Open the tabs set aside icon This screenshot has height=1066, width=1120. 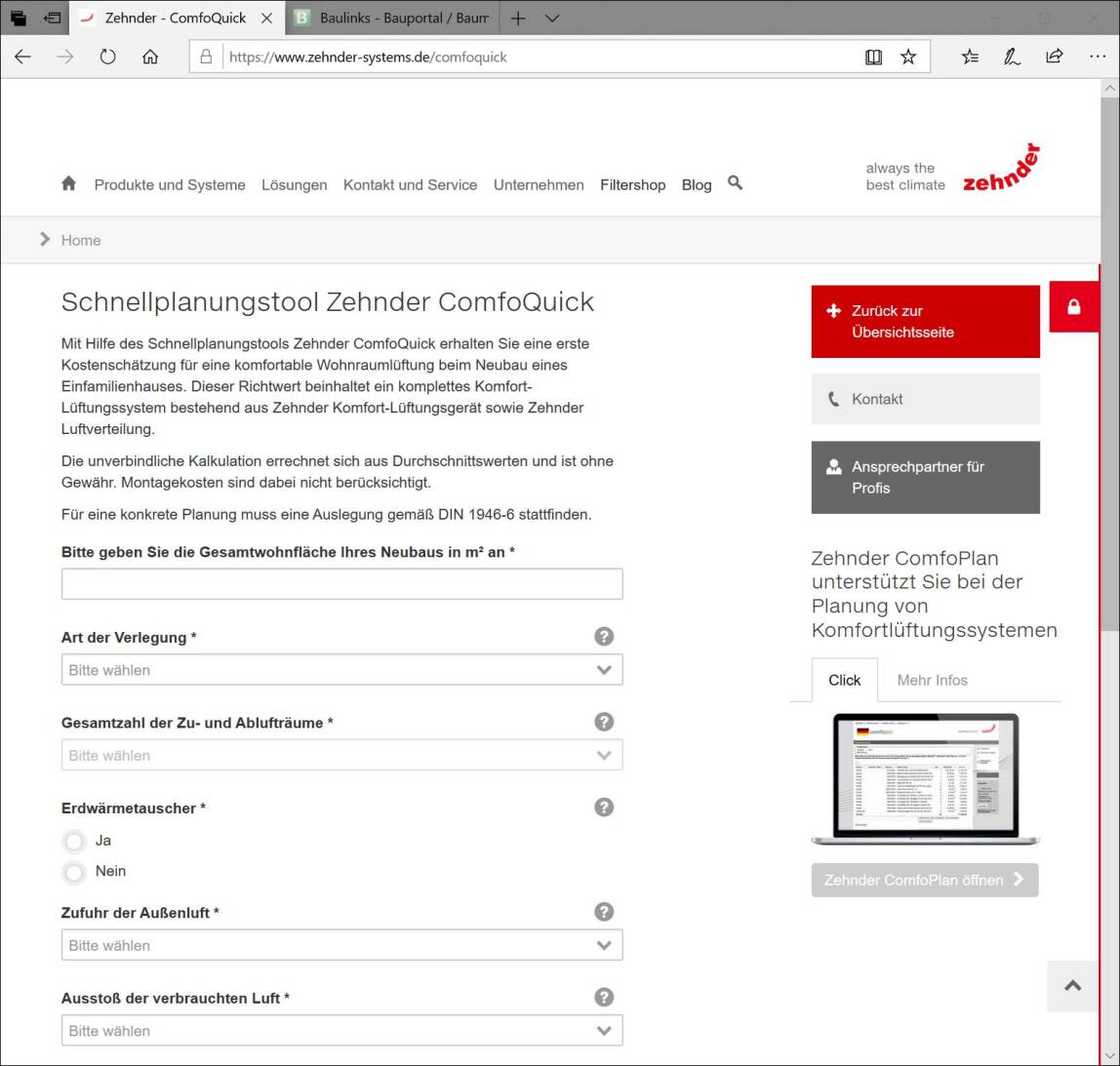(x=18, y=18)
